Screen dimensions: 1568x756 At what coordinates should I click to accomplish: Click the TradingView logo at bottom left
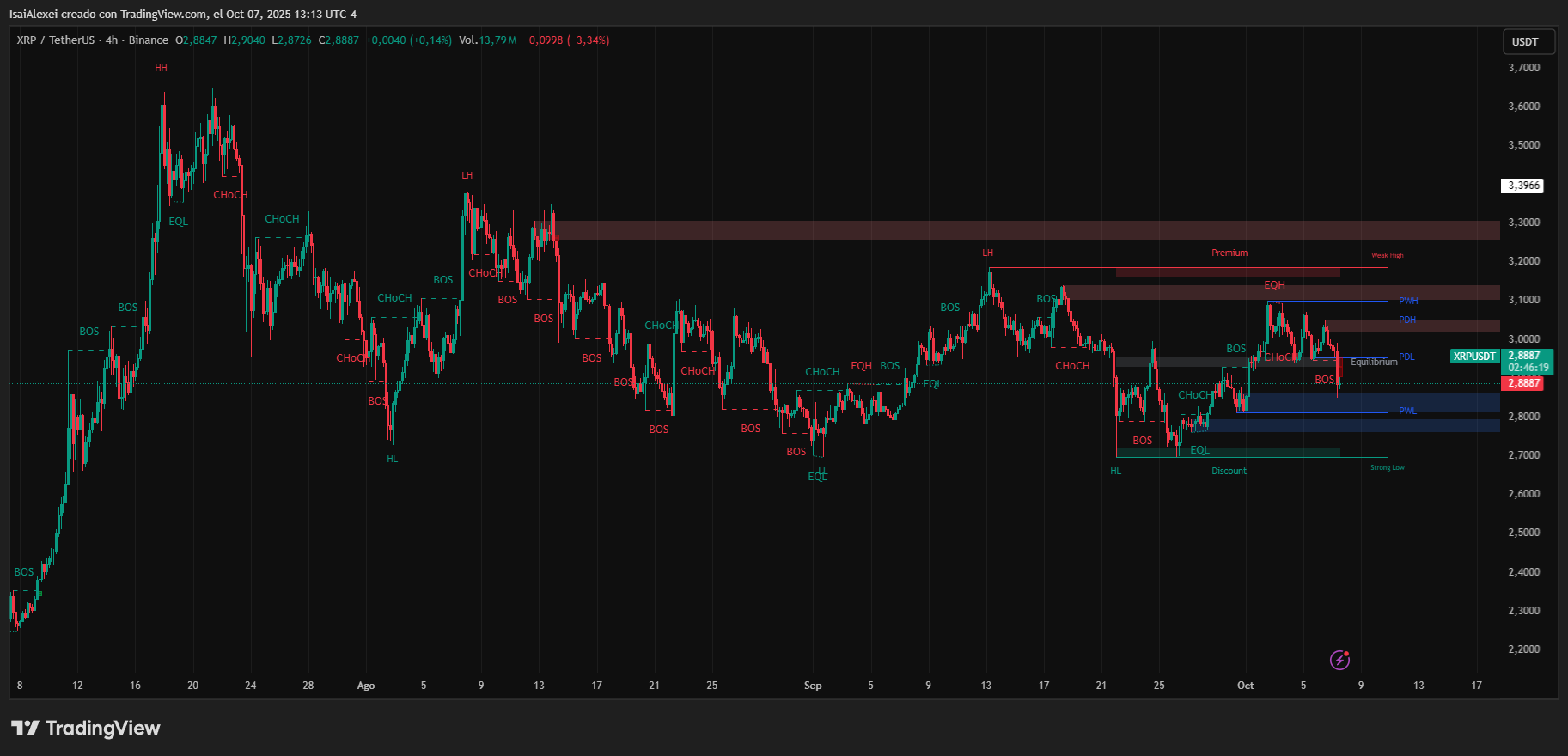point(86,729)
